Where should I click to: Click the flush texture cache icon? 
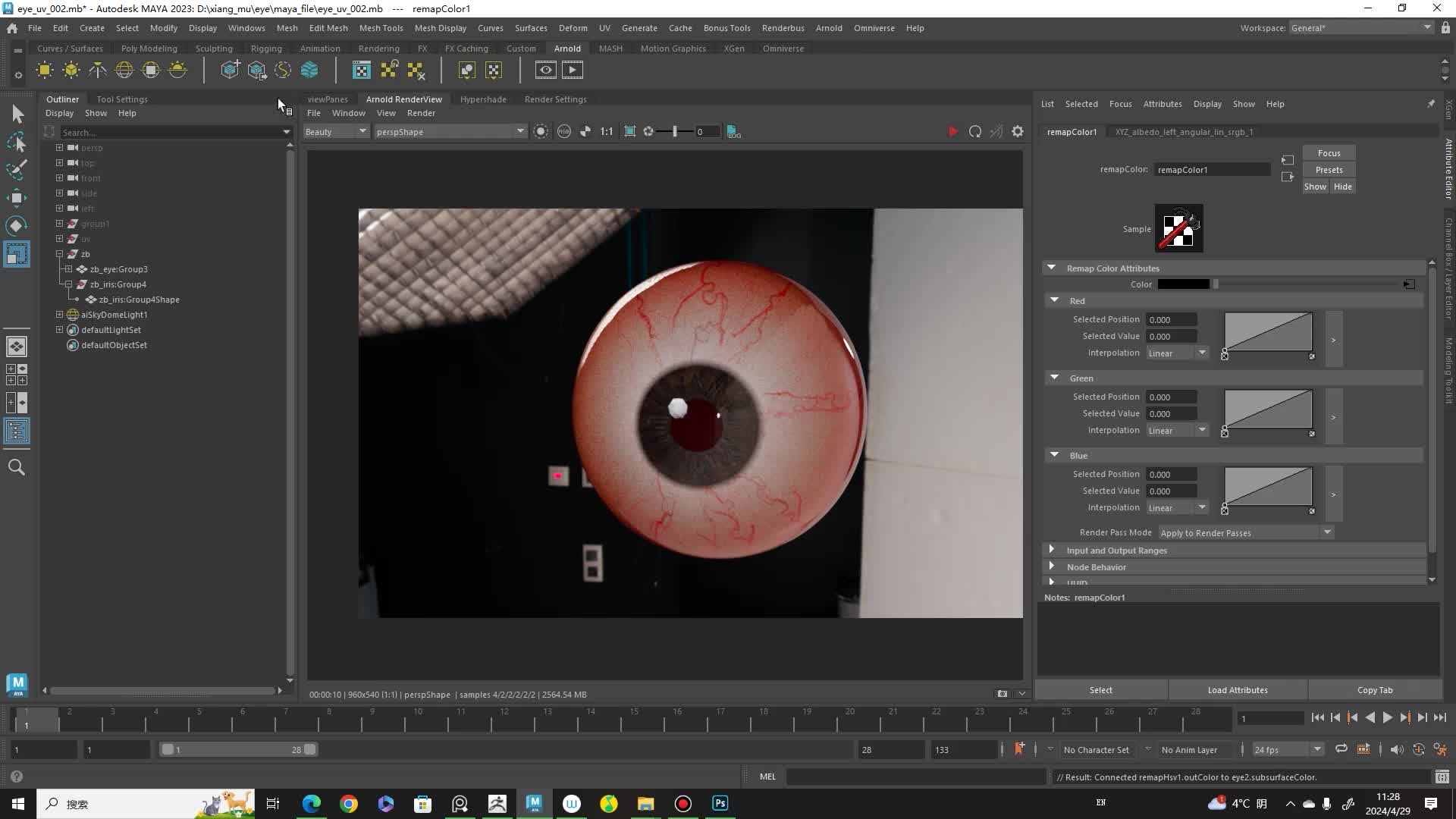click(416, 71)
